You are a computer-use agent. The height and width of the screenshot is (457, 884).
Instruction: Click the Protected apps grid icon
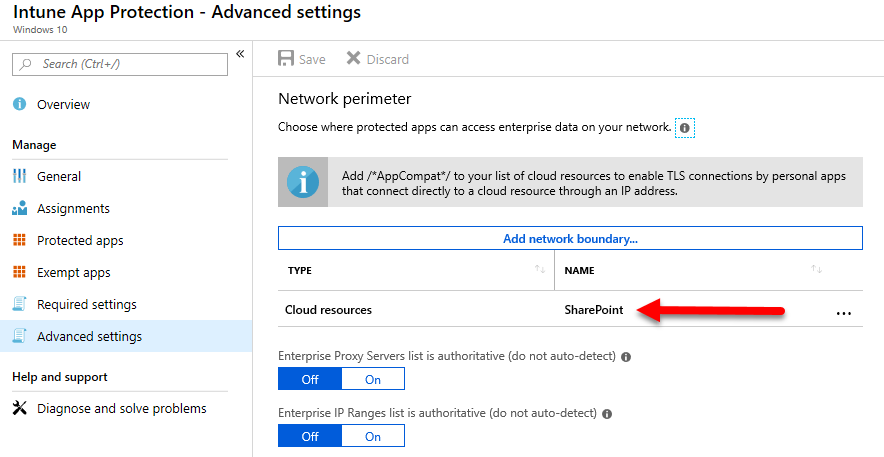pyautogui.click(x=19, y=241)
